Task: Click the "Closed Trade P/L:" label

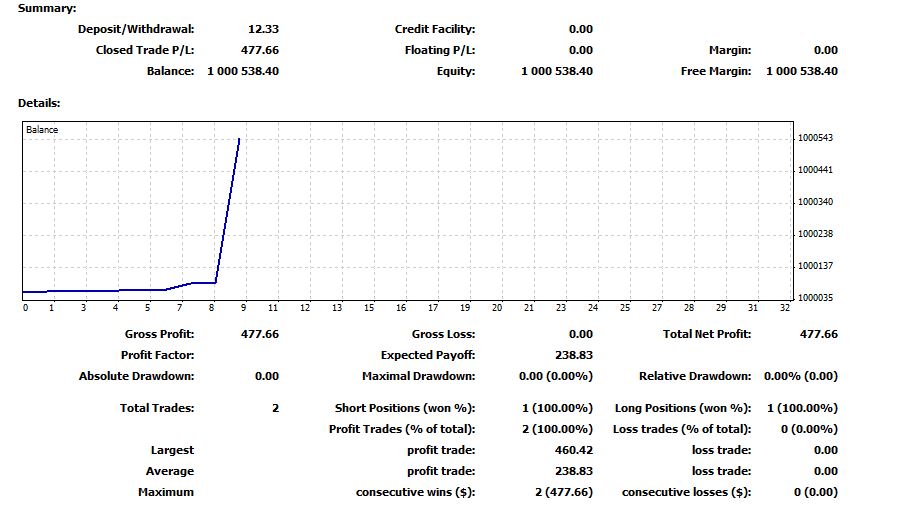Action: click(x=145, y=50)
